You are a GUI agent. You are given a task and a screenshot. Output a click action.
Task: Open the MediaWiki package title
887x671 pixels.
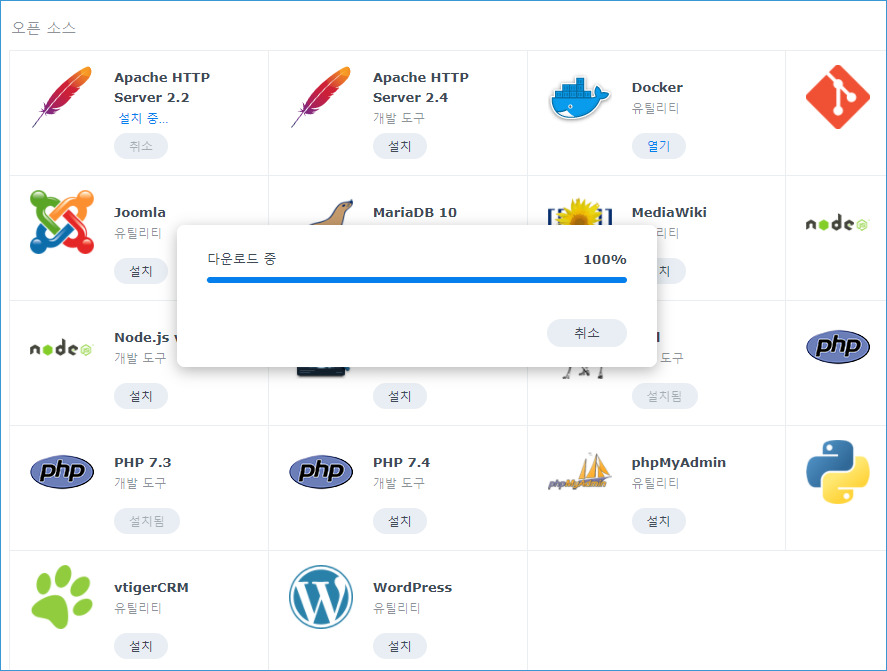pyautogui.click(x=669, y=212)
